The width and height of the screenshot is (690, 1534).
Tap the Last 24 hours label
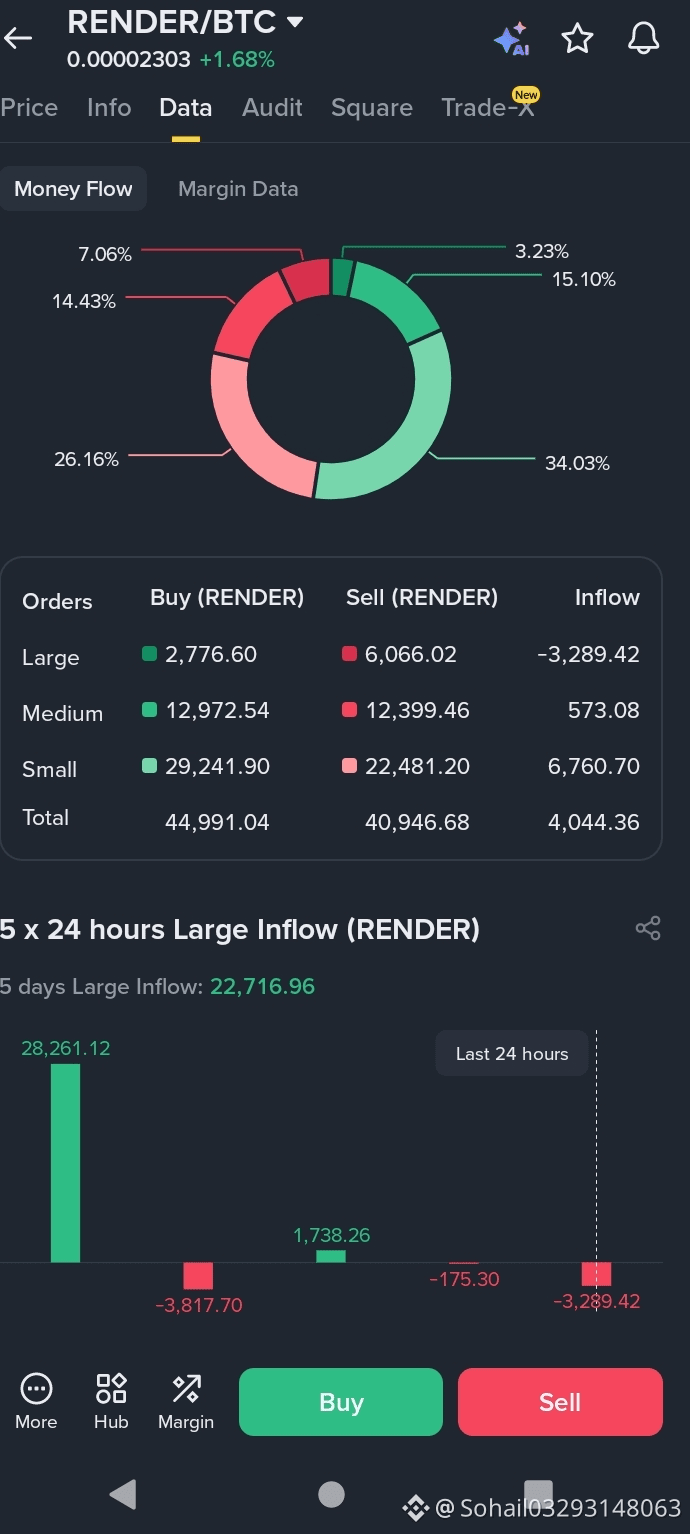coord(512,1053)
